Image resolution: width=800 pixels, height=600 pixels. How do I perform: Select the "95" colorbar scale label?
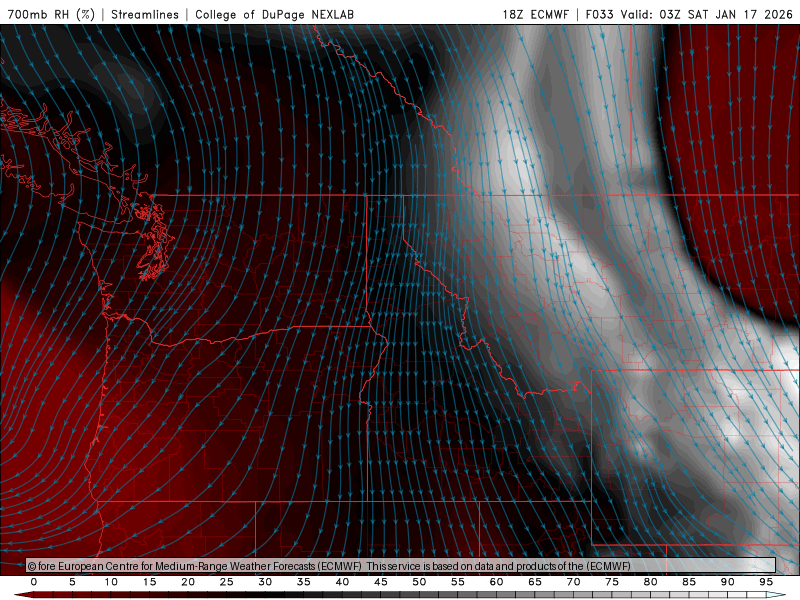766,582
